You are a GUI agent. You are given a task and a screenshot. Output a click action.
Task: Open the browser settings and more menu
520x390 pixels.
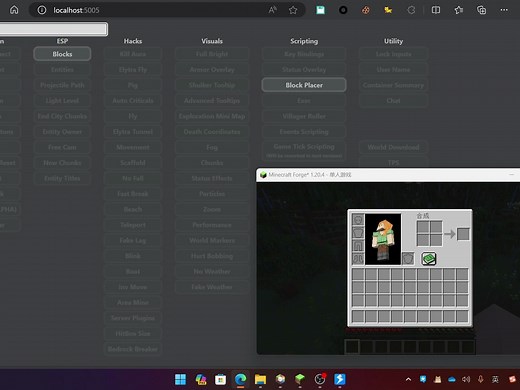tap(504, 10)
